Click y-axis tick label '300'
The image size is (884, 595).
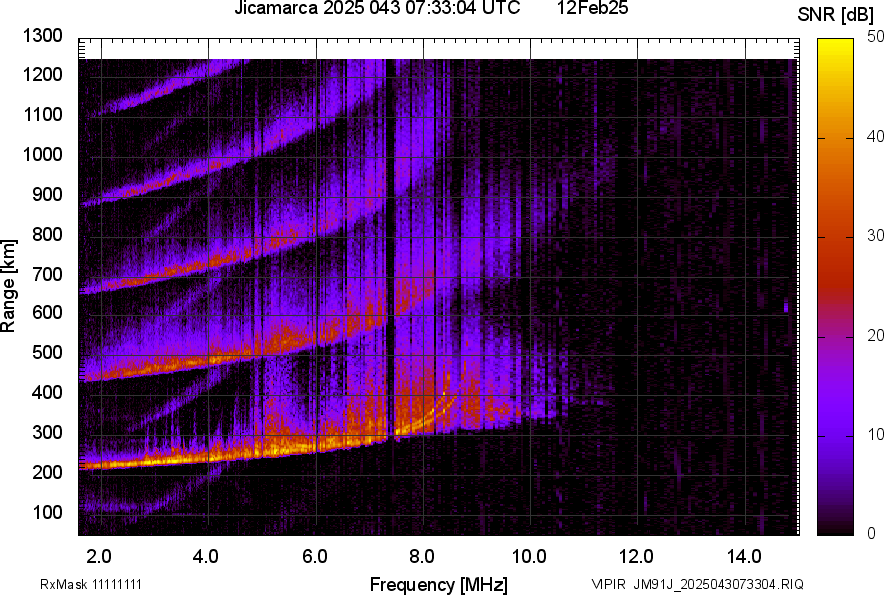point(47,432)
